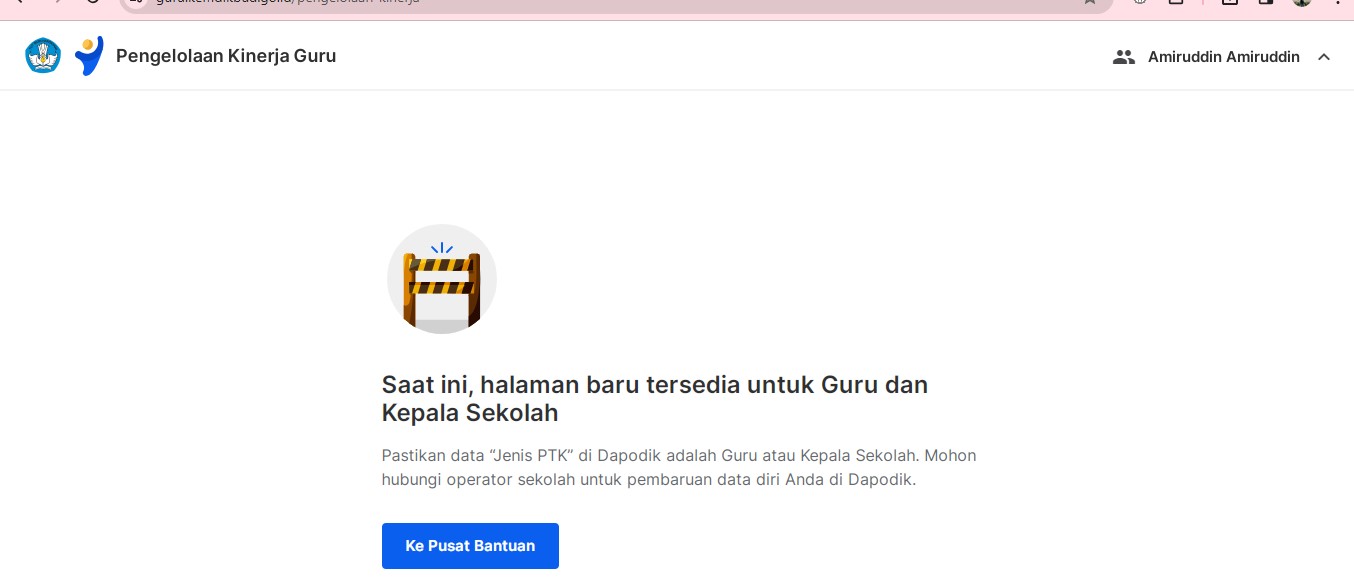Open the Chrome profile avatar
The width and height of the screenshot is (1354, 586).
(1301, 2)
